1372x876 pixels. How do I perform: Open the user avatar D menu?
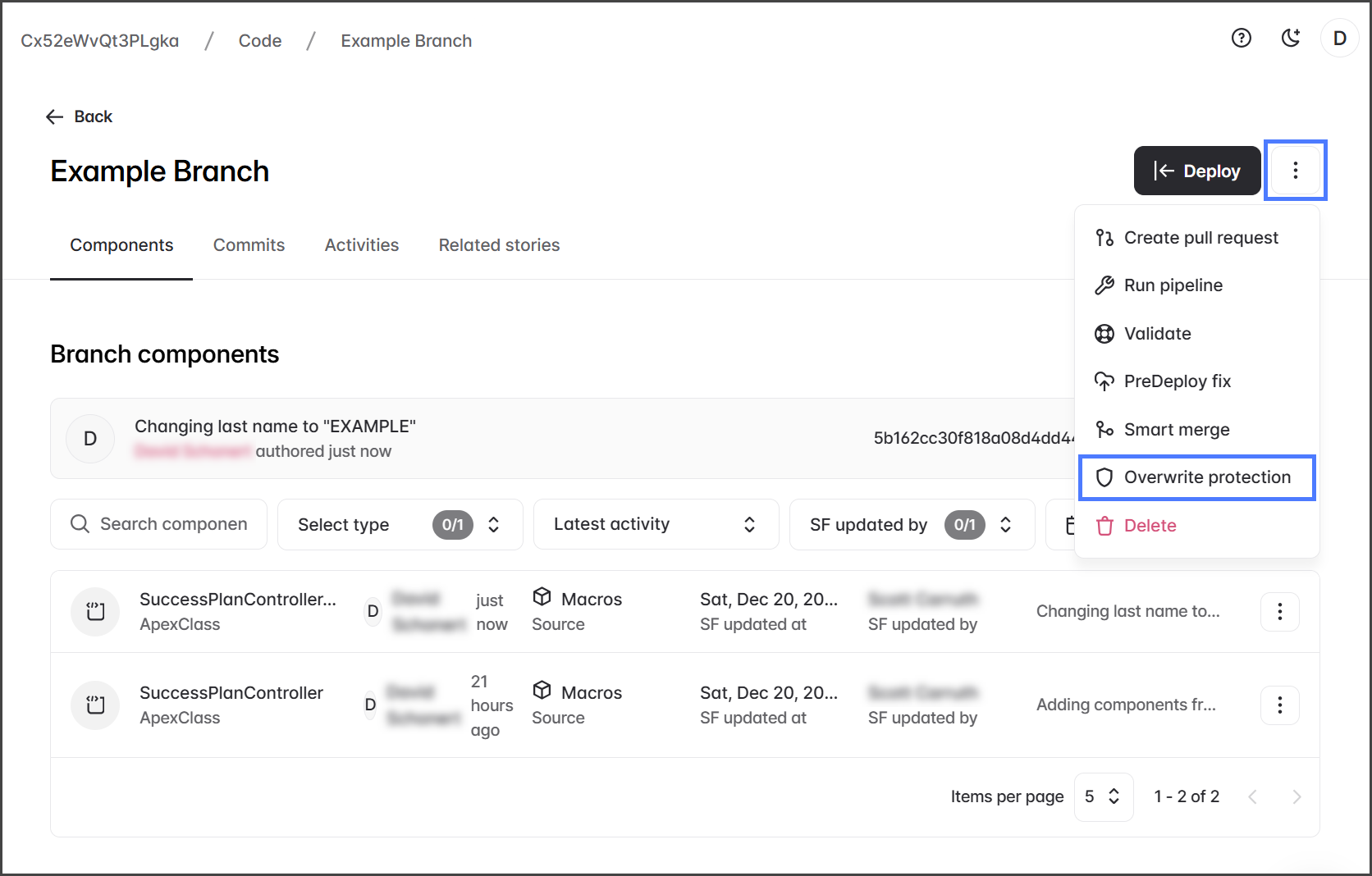click(x=1339, y=39)
